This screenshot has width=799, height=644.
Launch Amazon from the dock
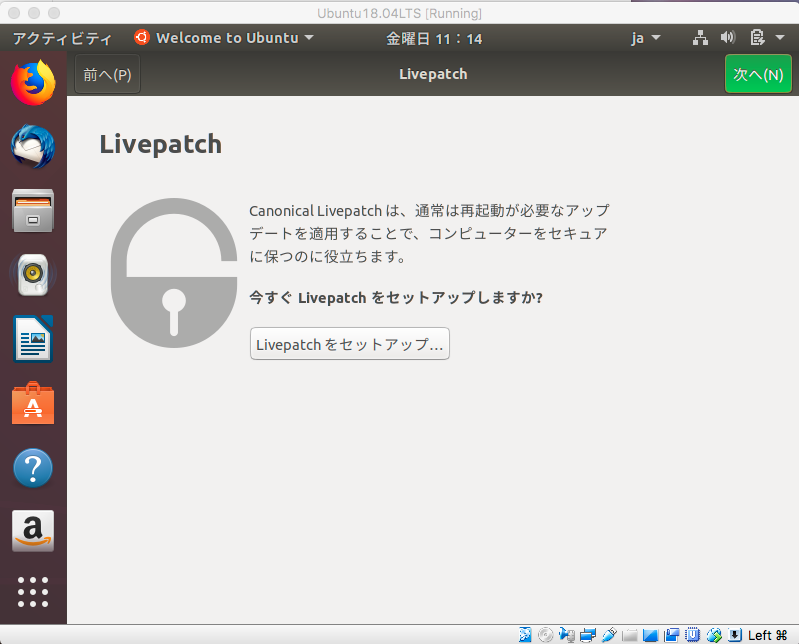coord(33,531)
